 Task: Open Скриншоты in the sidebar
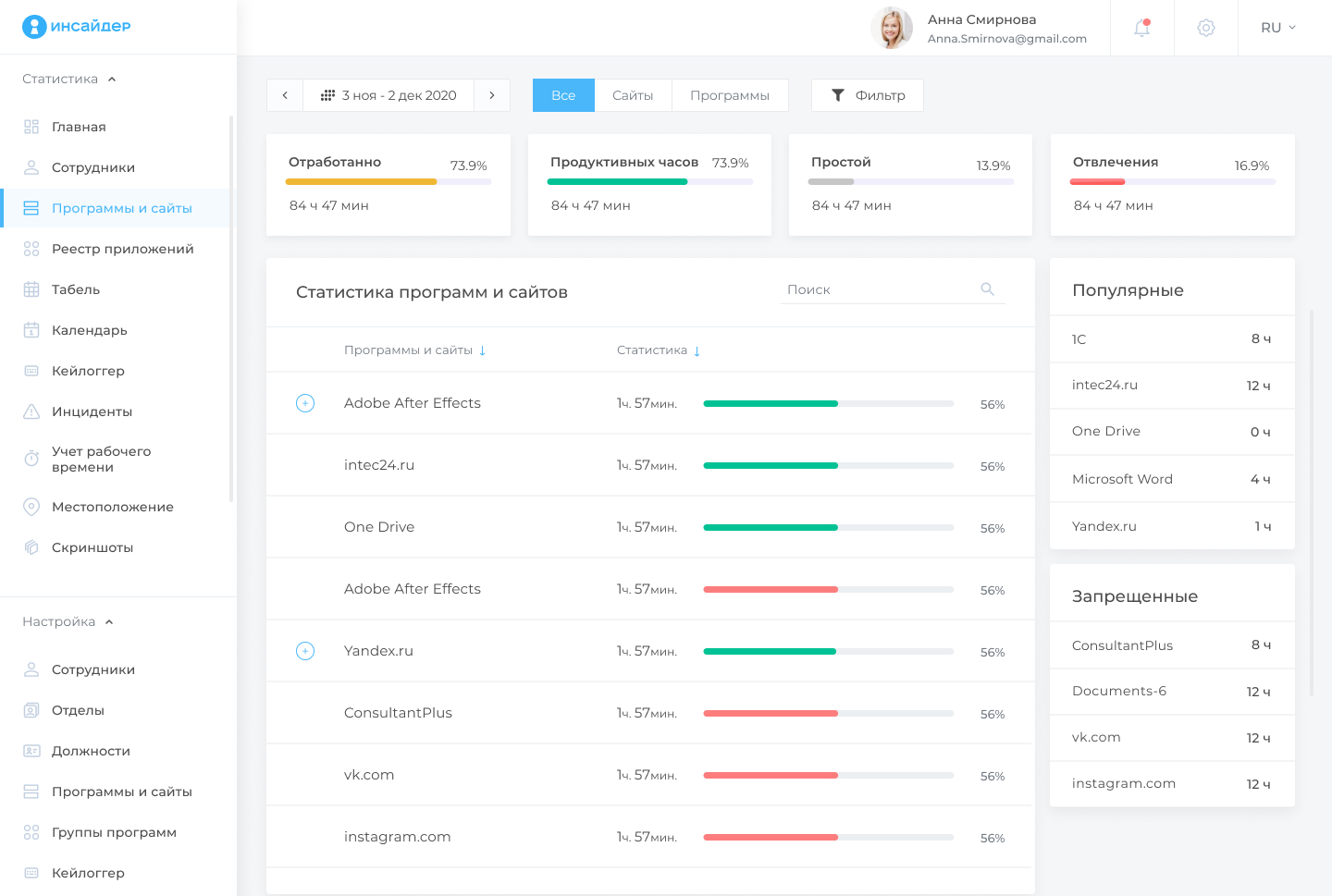[x=92, y=547]
